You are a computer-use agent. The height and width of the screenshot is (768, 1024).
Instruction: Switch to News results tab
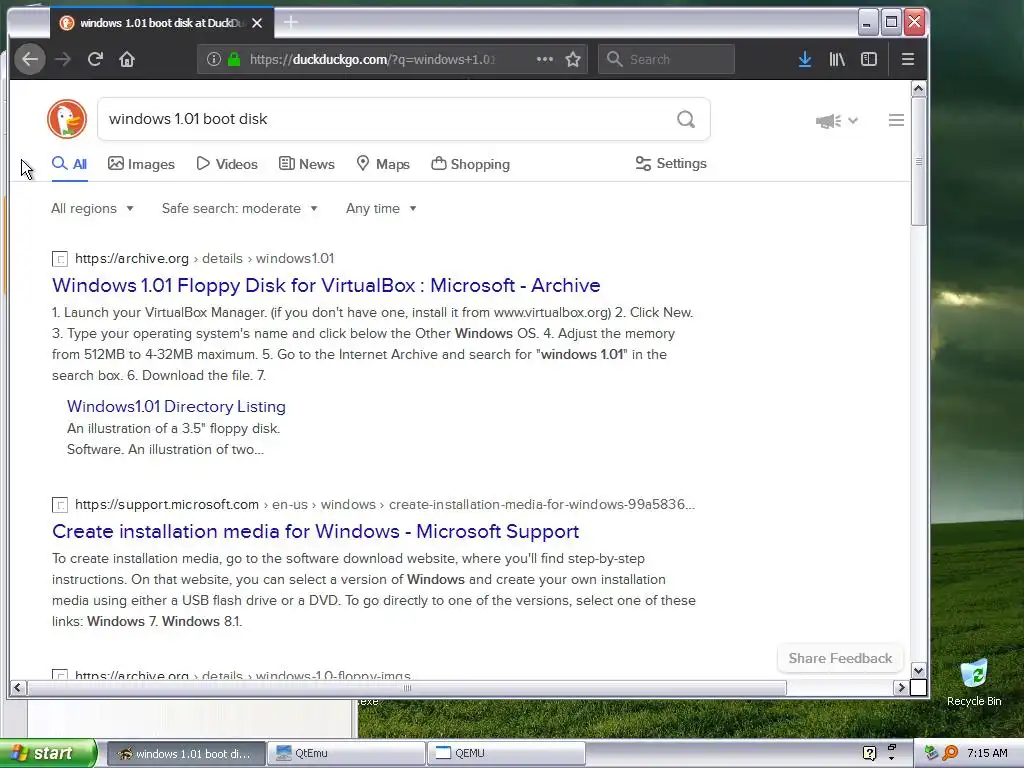307,164
